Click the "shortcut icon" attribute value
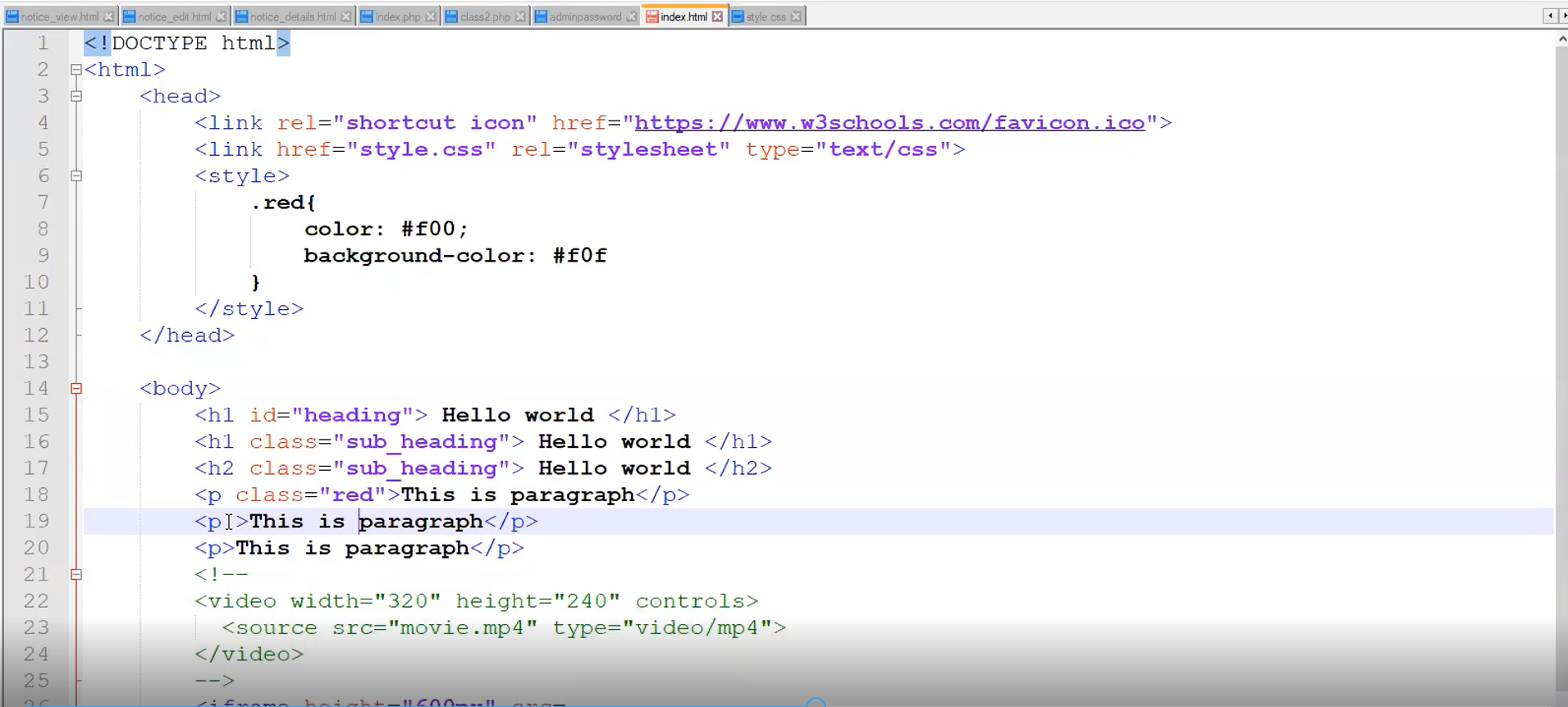The width and height of the screenshot is (1568, 707). pos(435,123)
